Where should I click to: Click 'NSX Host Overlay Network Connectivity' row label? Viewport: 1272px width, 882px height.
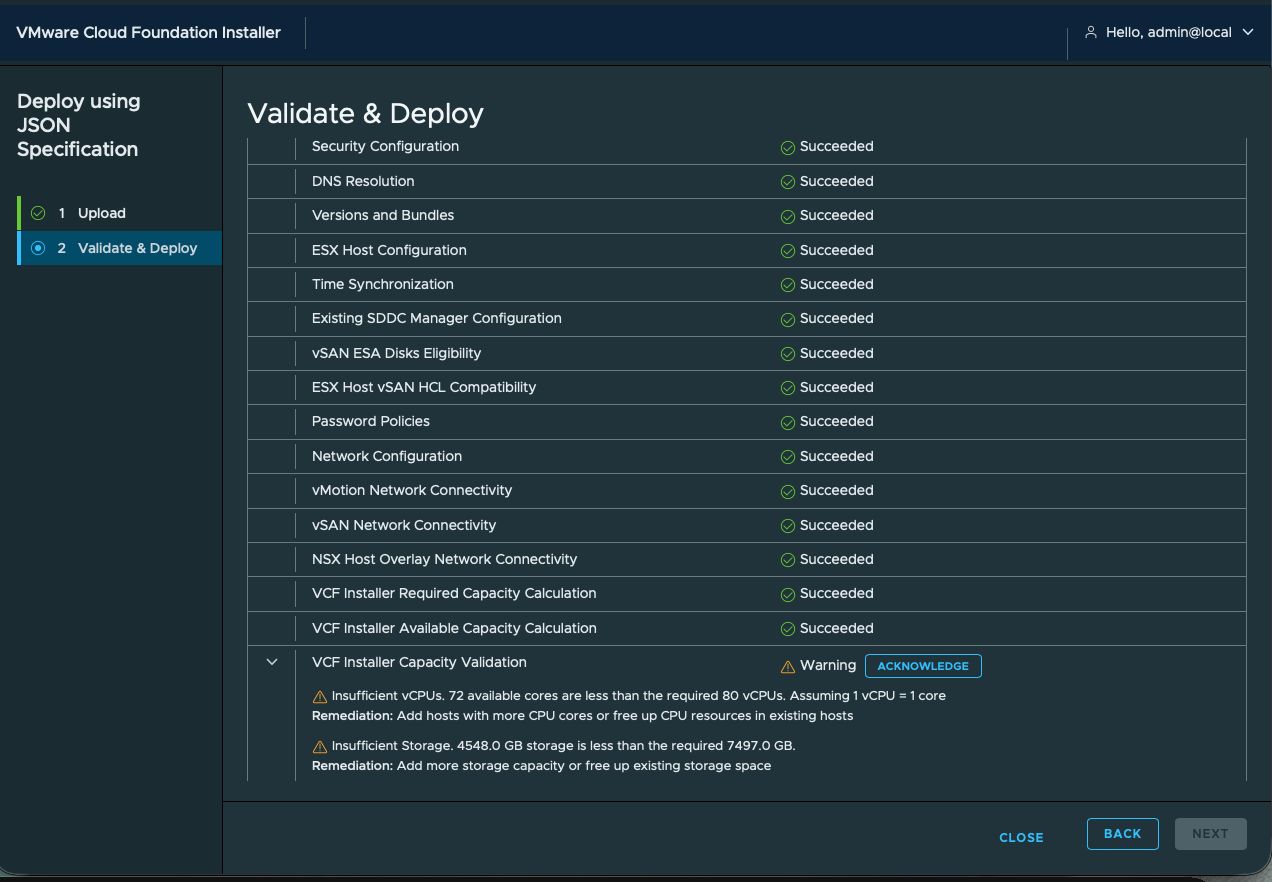pyautogui.click(x=445, y=559)
